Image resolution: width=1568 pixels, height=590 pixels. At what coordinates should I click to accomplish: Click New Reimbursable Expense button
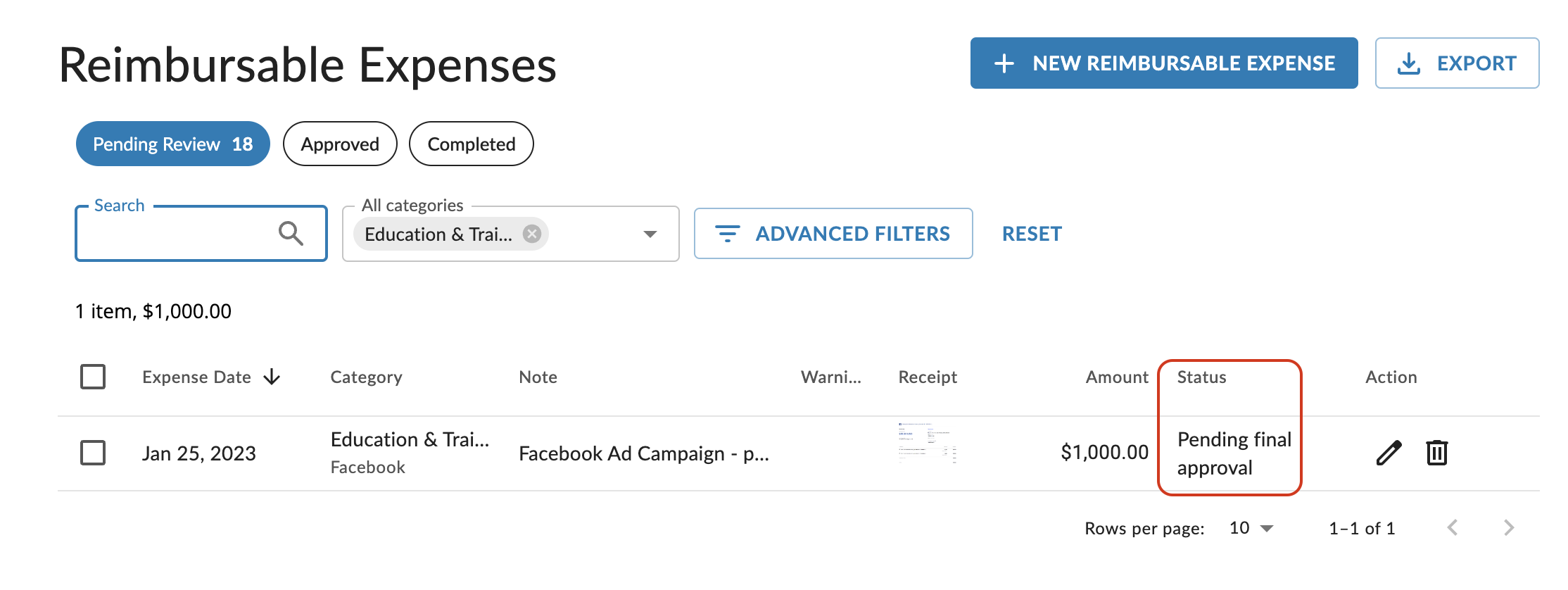pos(1164,63)
